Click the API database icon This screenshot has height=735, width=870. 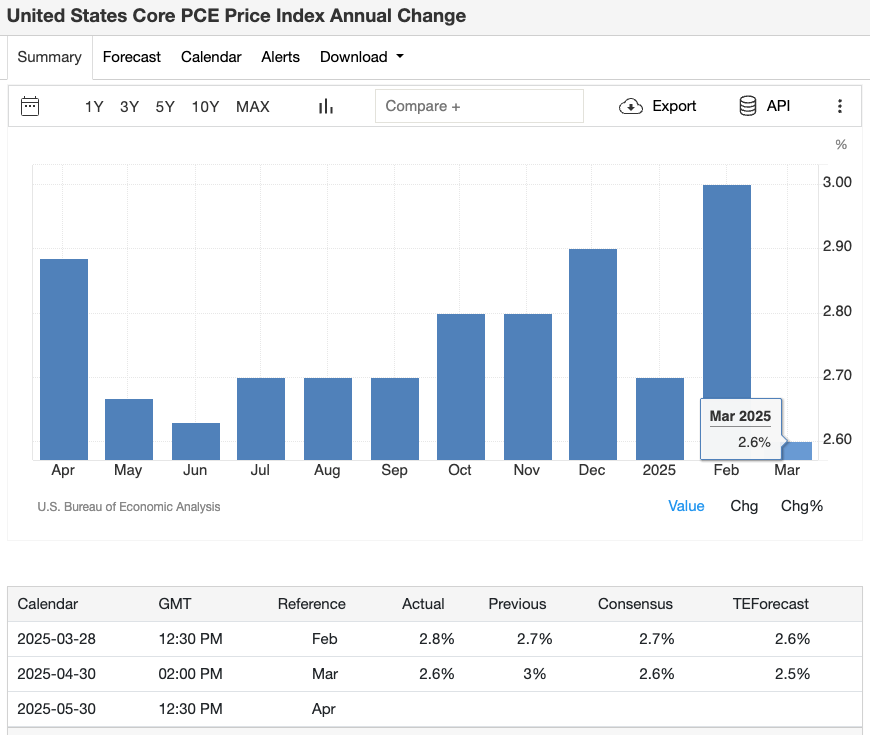click(747, 106)
